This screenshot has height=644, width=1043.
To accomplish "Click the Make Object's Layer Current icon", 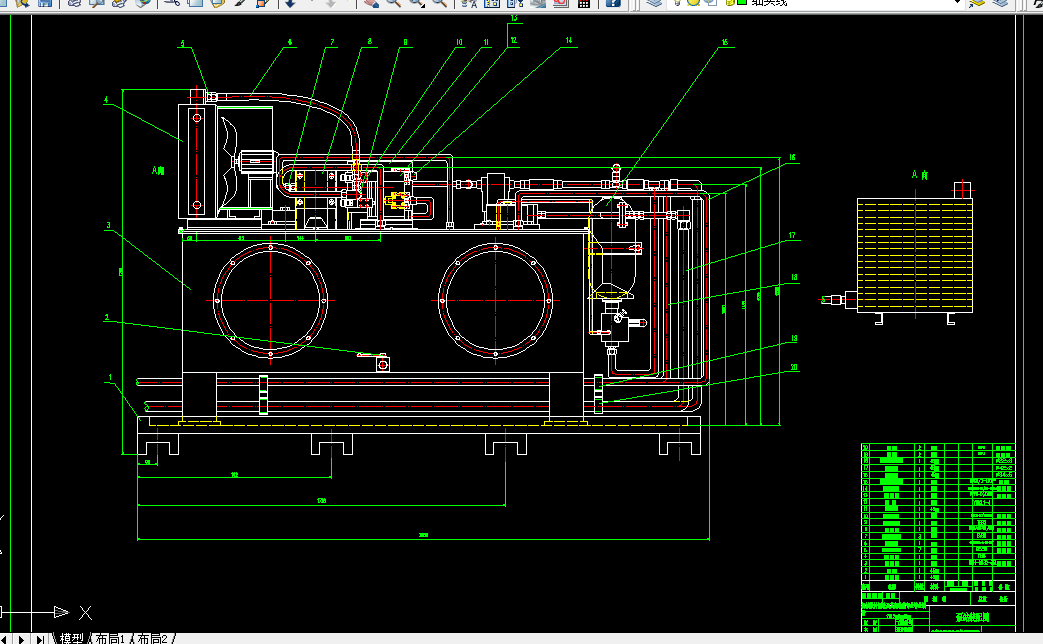I will [976, 3].
